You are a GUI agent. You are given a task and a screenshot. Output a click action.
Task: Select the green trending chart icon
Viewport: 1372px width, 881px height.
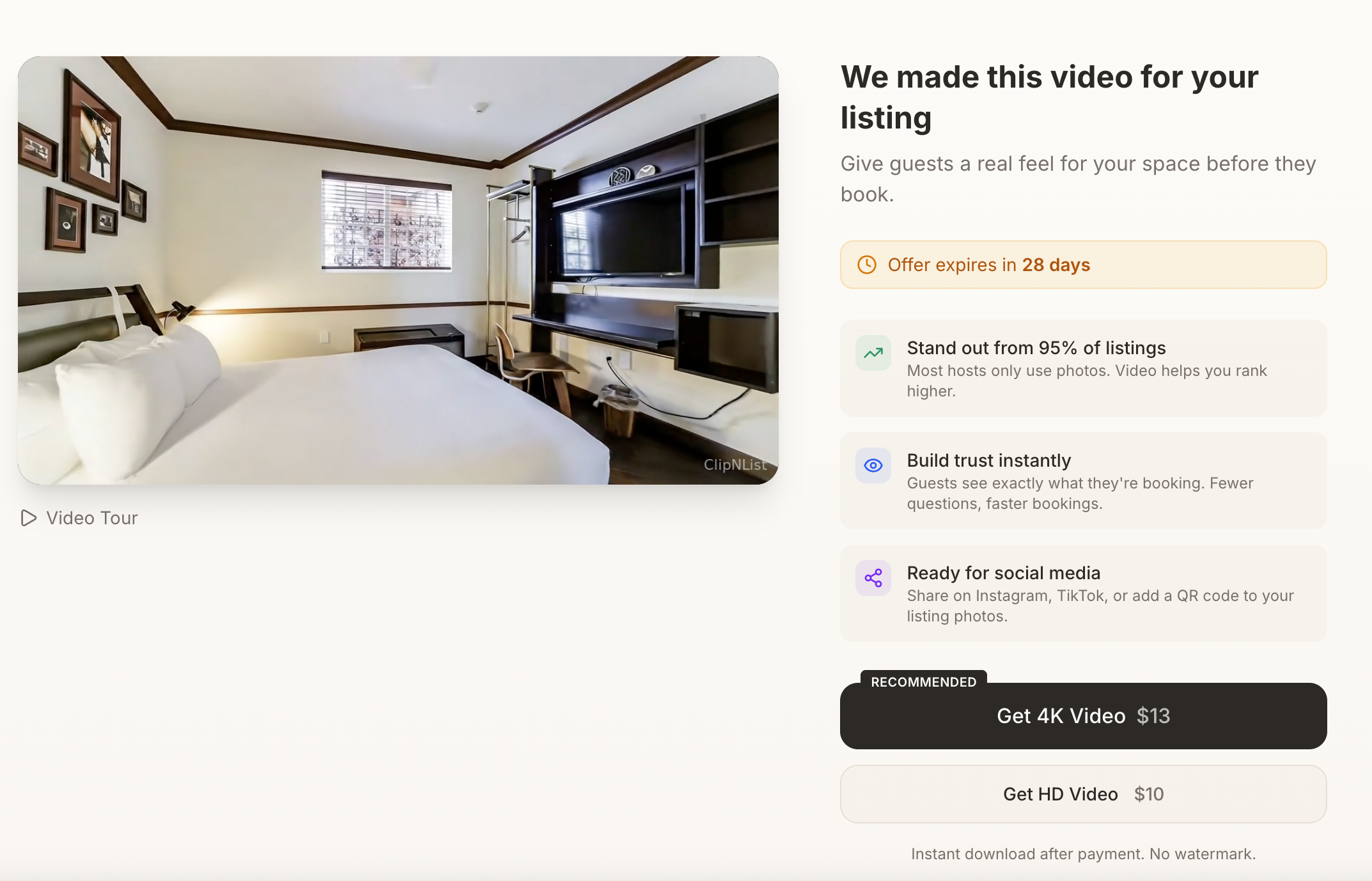pyautogui.click(x=873, y=352)
